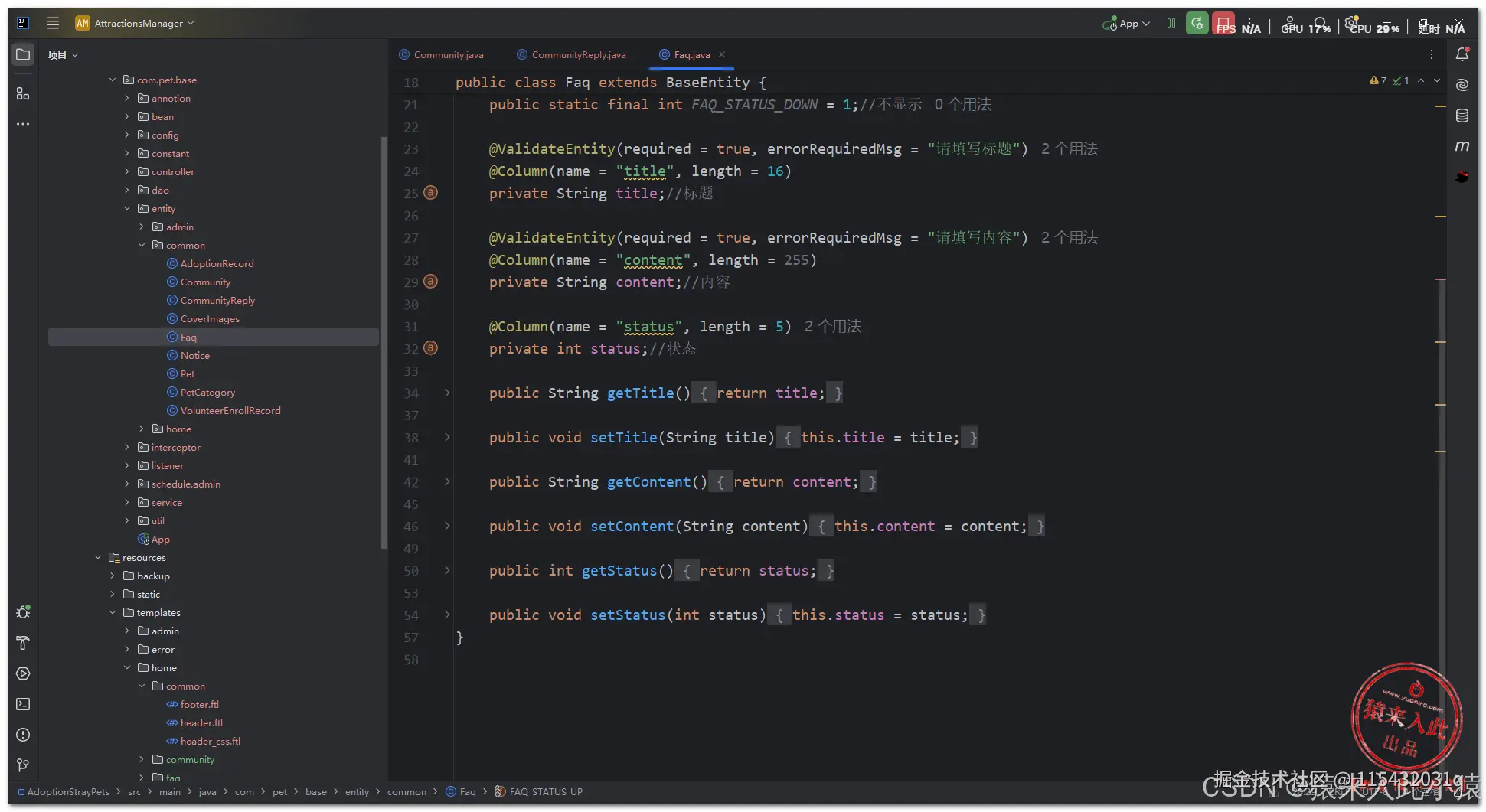
Task: Click the red stop button
Action: coord(1223,23)
